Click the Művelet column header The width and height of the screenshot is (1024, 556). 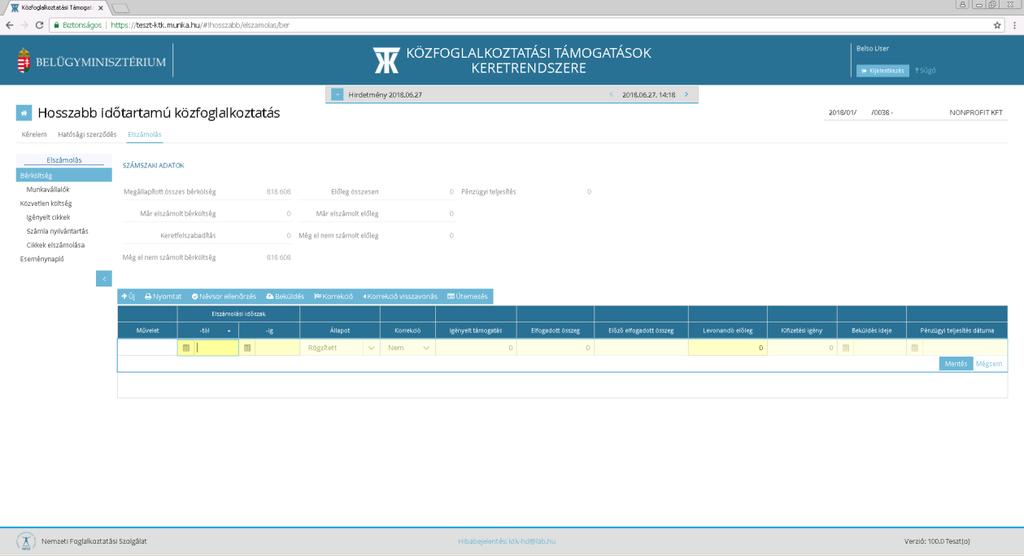point(148,331)
